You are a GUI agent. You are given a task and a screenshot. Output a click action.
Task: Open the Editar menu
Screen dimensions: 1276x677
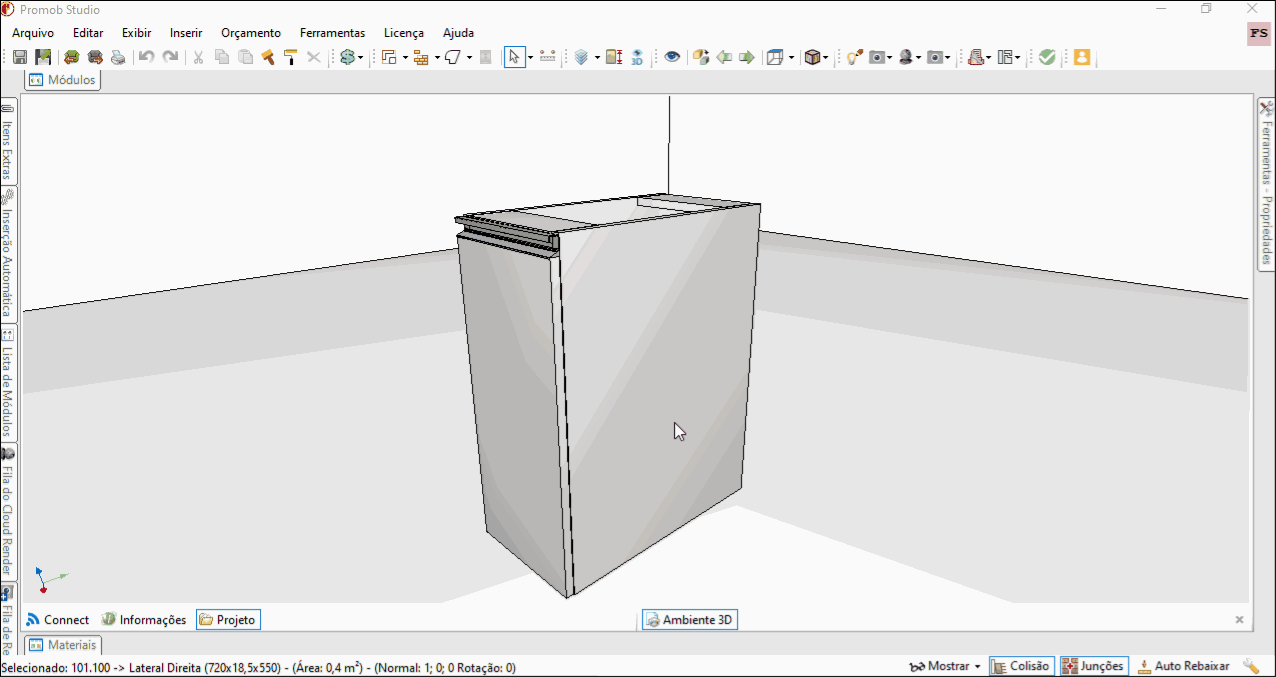88,33
